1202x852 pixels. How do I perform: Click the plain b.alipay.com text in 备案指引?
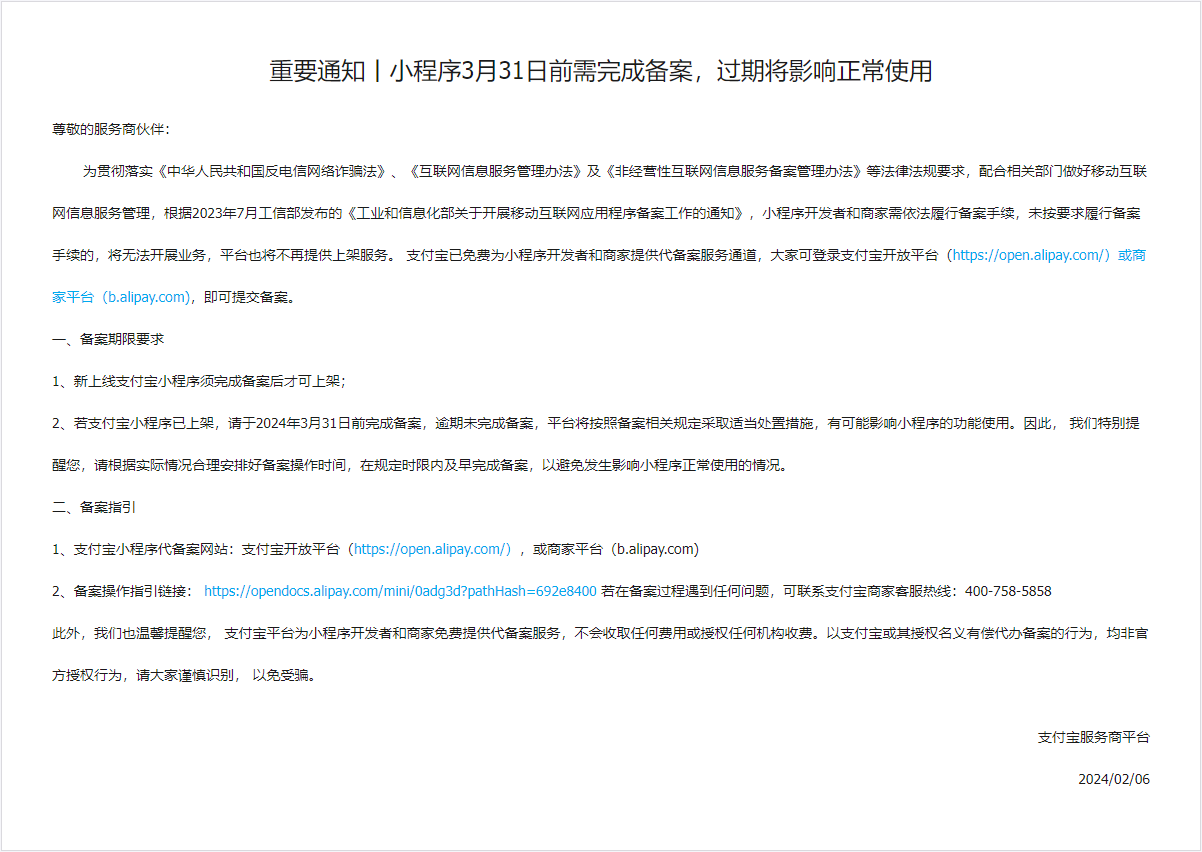coord(655,549)
